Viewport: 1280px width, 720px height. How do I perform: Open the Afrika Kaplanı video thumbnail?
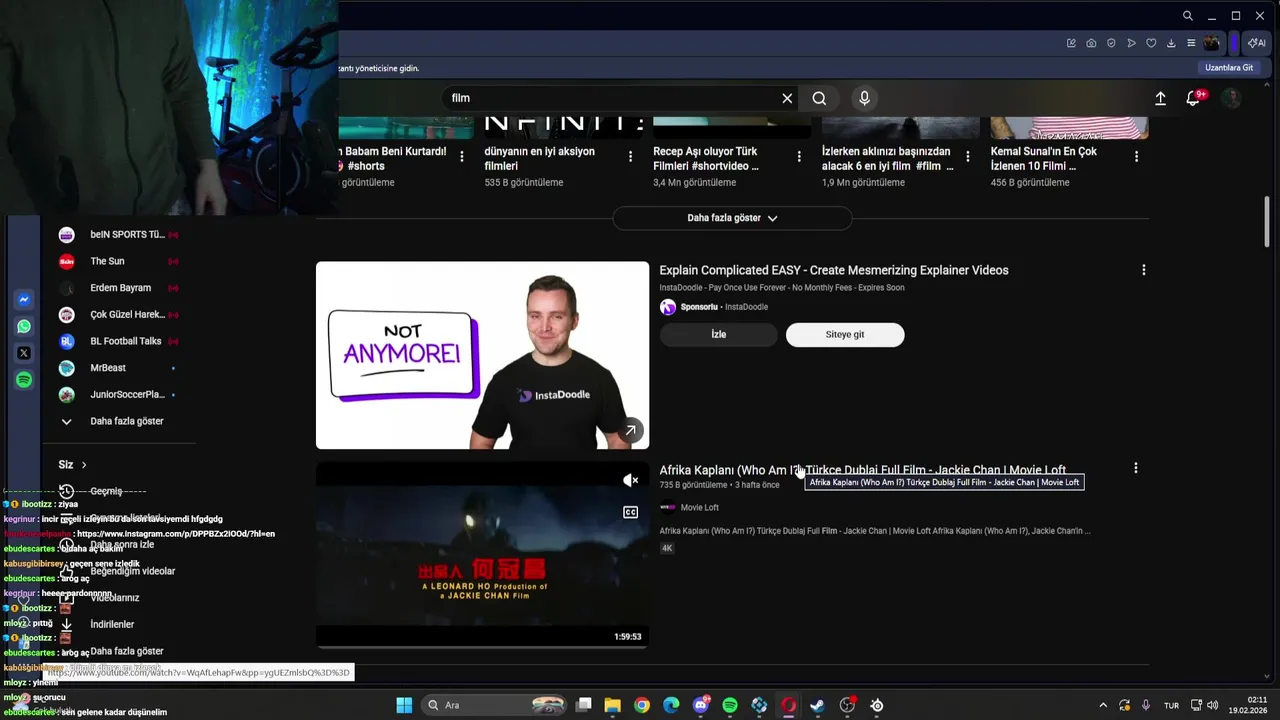[x=482, y=555]
